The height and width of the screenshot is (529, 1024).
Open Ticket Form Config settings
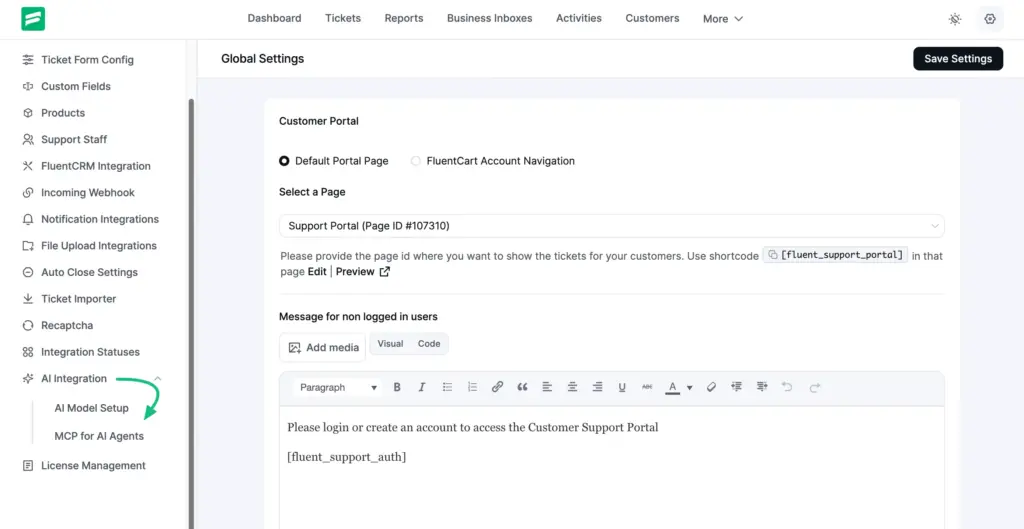click(87, 59)
